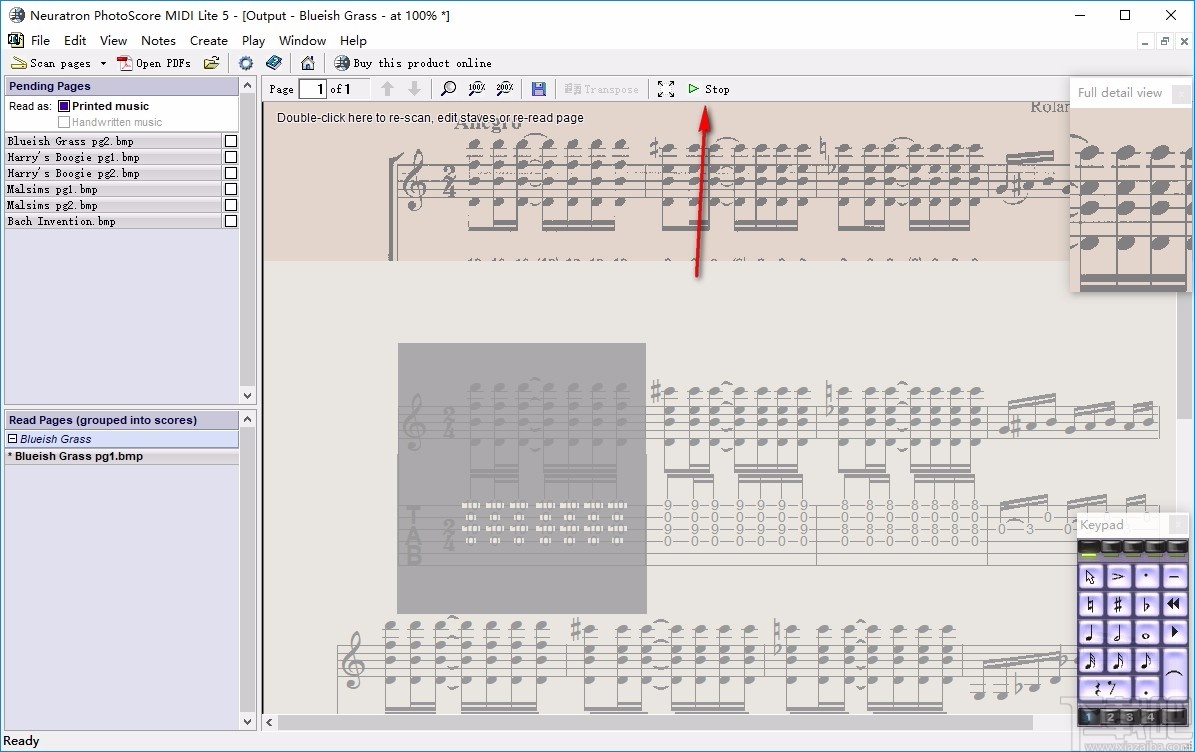Image resolution: width=1195 pixels, height=752 pixels.
Task: Open the Notes menu
Action: [x=158, y=40]
